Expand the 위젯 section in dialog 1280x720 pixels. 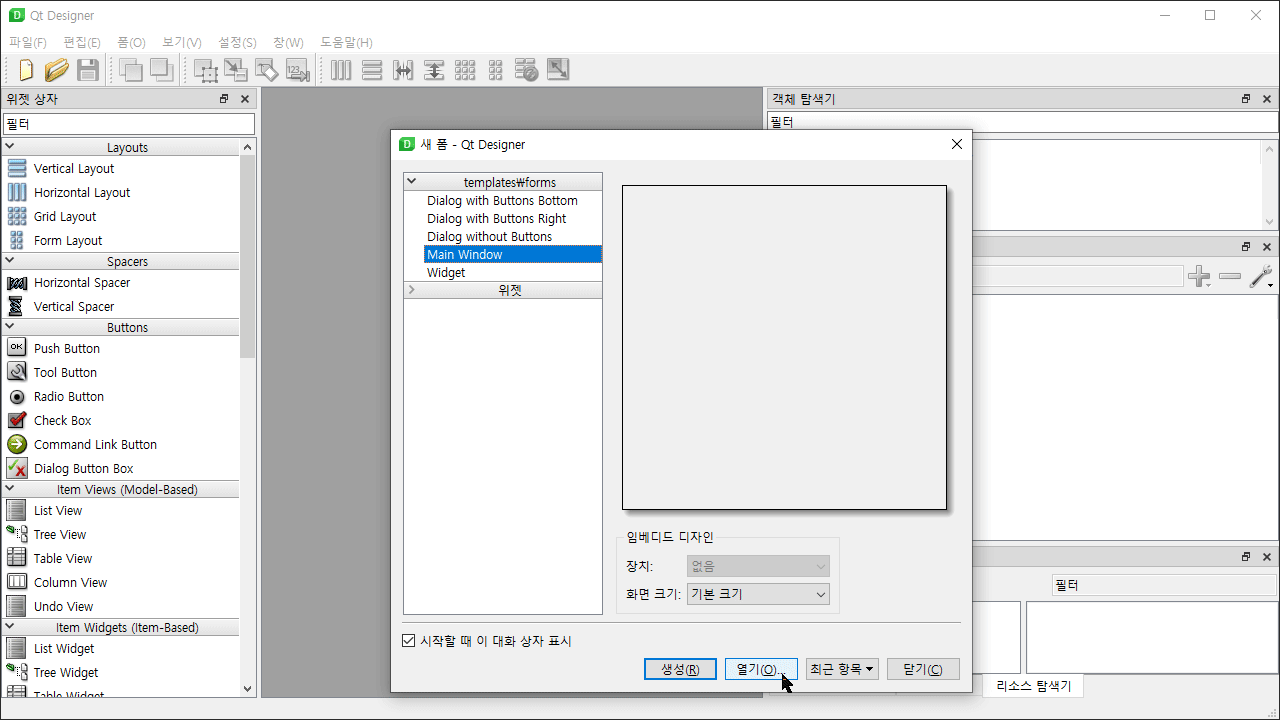412,290
